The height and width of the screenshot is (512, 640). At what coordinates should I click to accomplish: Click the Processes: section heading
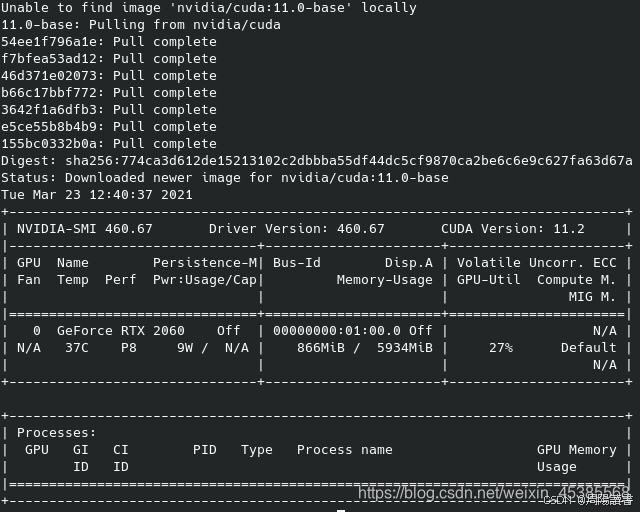coord(56,432)
